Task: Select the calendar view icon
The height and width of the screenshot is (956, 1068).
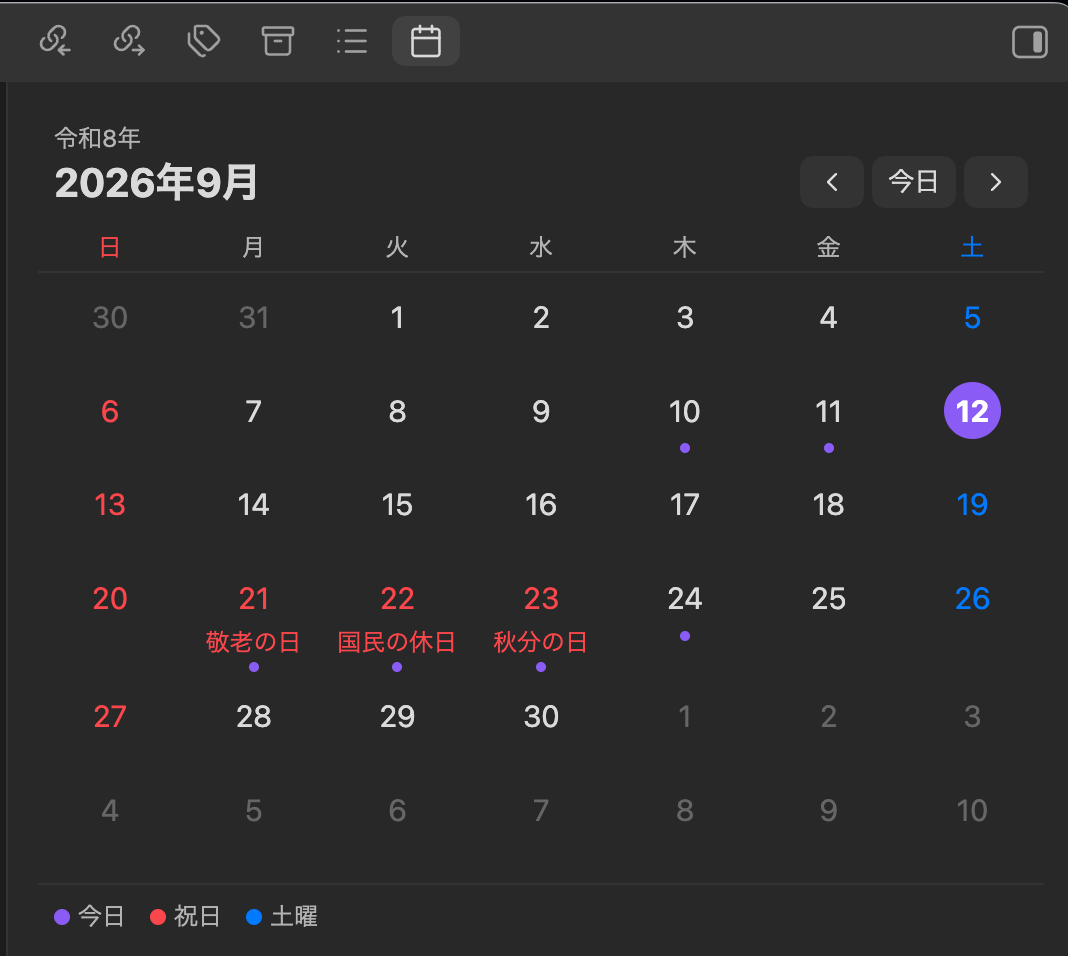Action: [x=426, y=41]
